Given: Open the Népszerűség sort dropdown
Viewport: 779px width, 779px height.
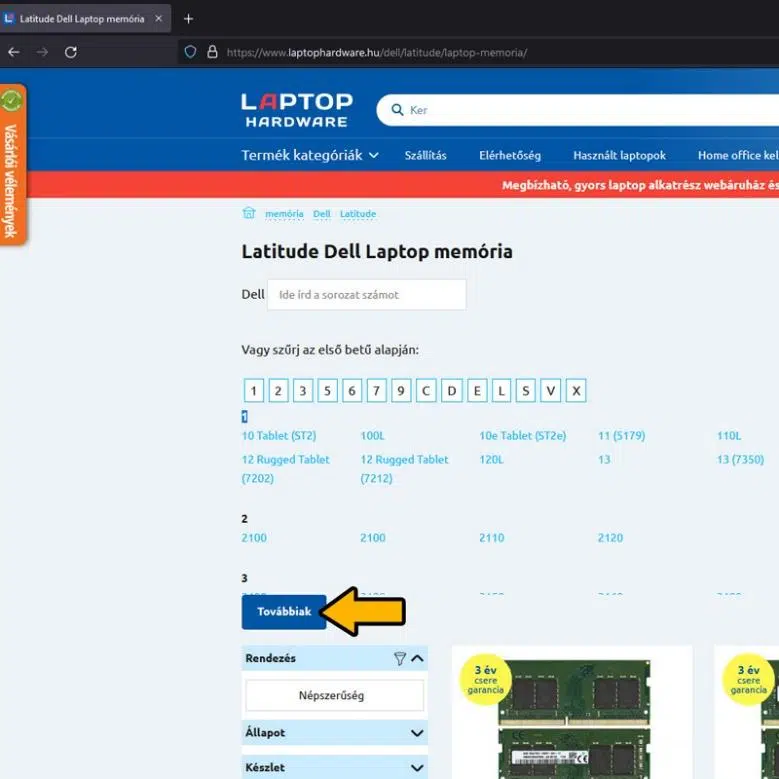Looking at the screenshot, I should point(334,696).
